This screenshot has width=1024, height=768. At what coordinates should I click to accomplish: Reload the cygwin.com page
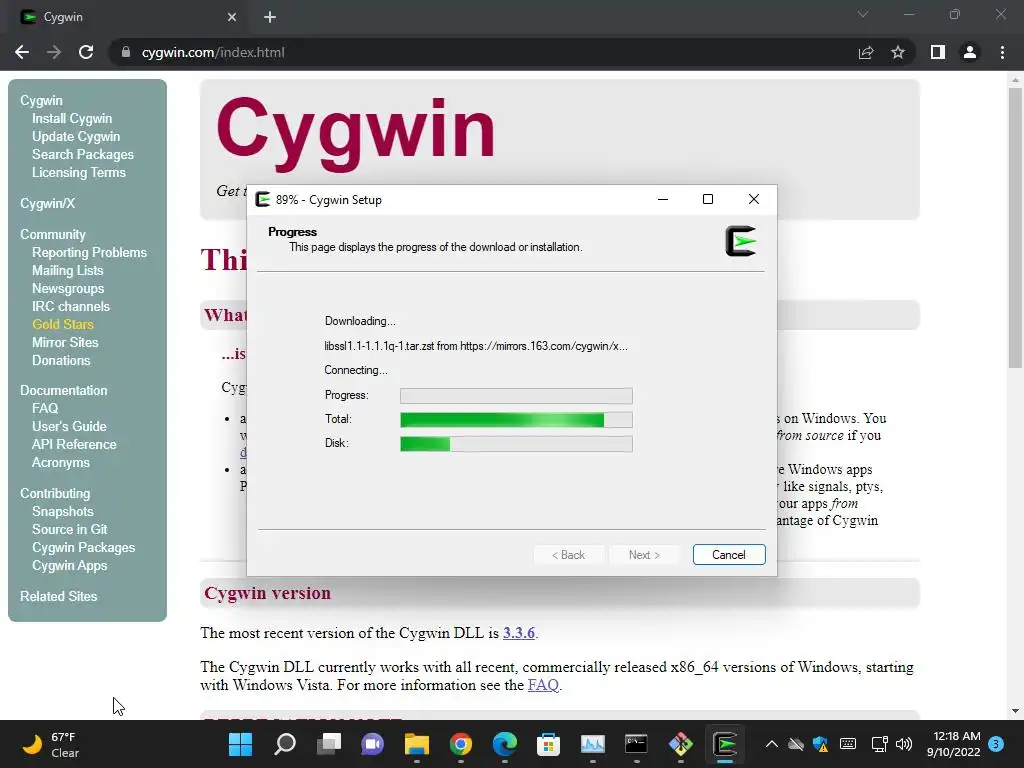coord(86,52)
